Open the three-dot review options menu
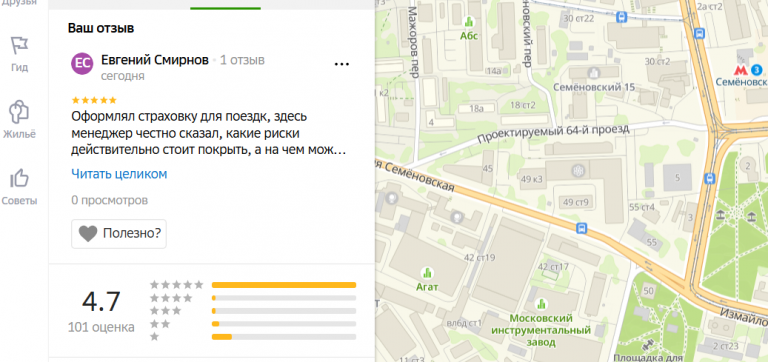The height and width of the screenshot is (362, 768). (341, 64)
